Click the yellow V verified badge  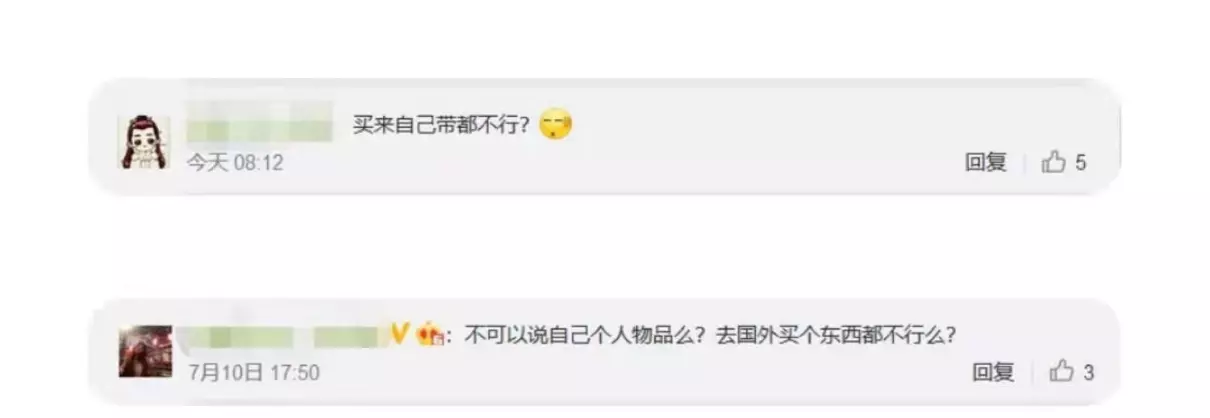(x=400, y=334)
